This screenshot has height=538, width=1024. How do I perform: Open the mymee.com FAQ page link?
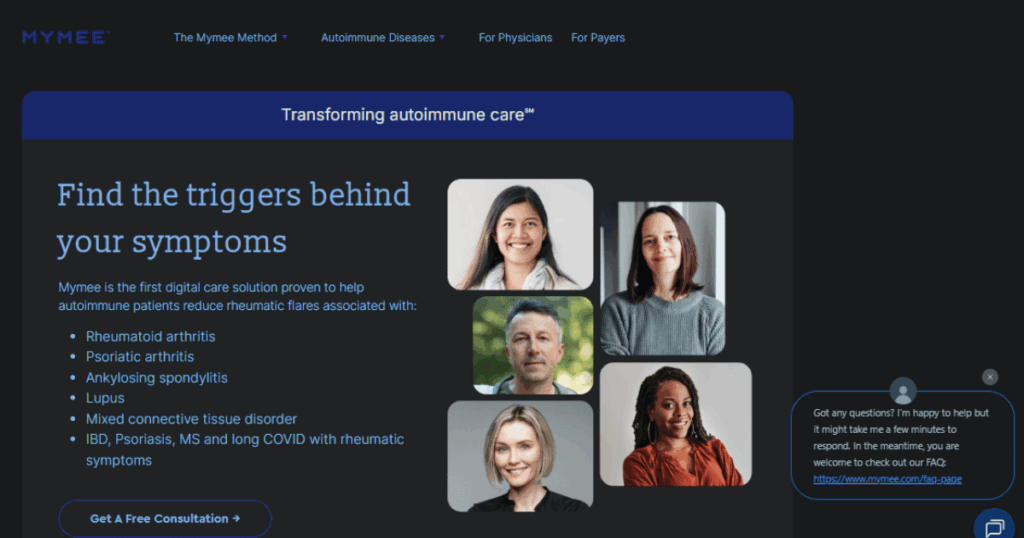[887, 479]
